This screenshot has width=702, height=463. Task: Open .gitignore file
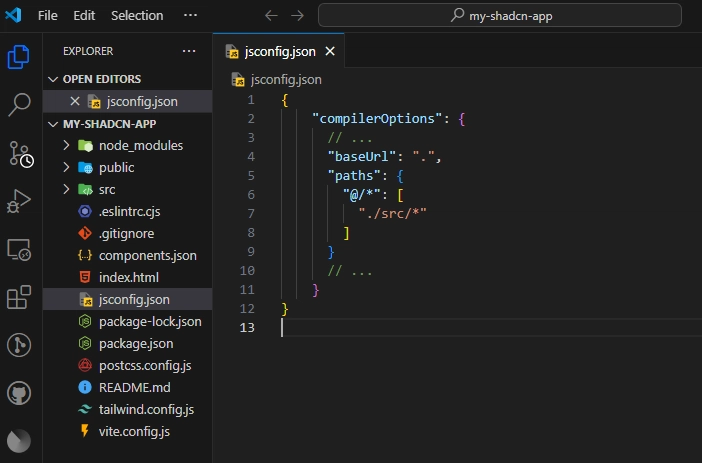[x=128, y=233]
